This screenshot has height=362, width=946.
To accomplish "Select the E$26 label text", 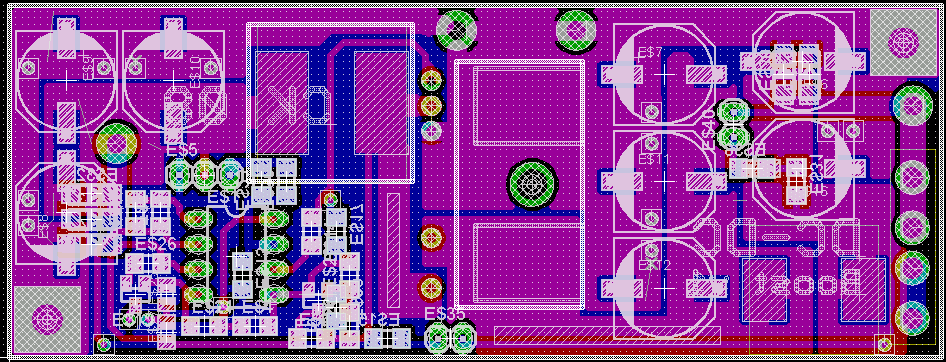I will point(156,244).
